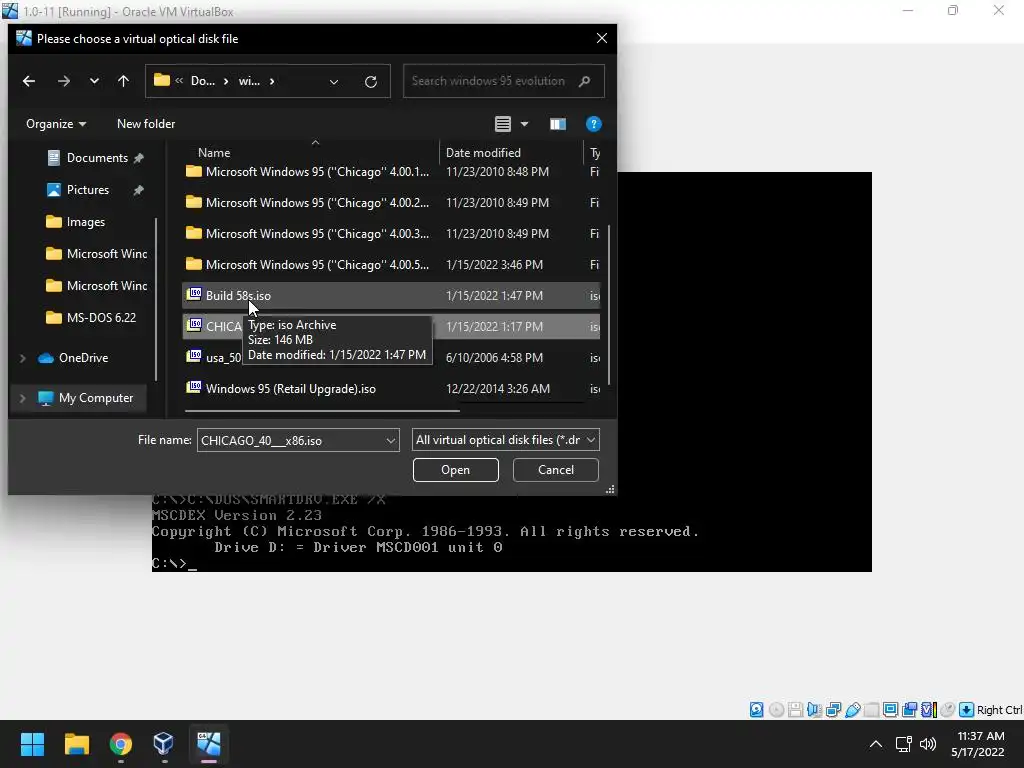The width and height of the screenshot is (1024, 768).
Task: Select MS-DOS 6.22 folder in sidebar
Action: point(101,317)
